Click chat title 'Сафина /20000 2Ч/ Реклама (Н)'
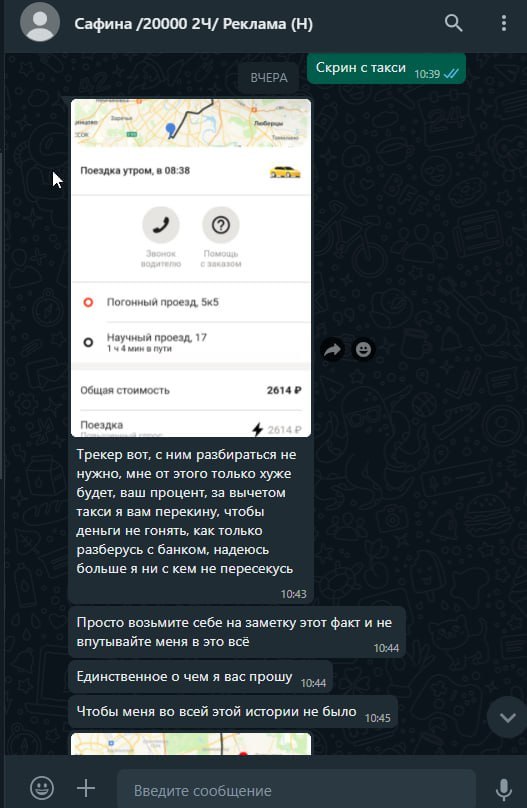This screenshot has width=527, height=808. [x=193, y=24]
